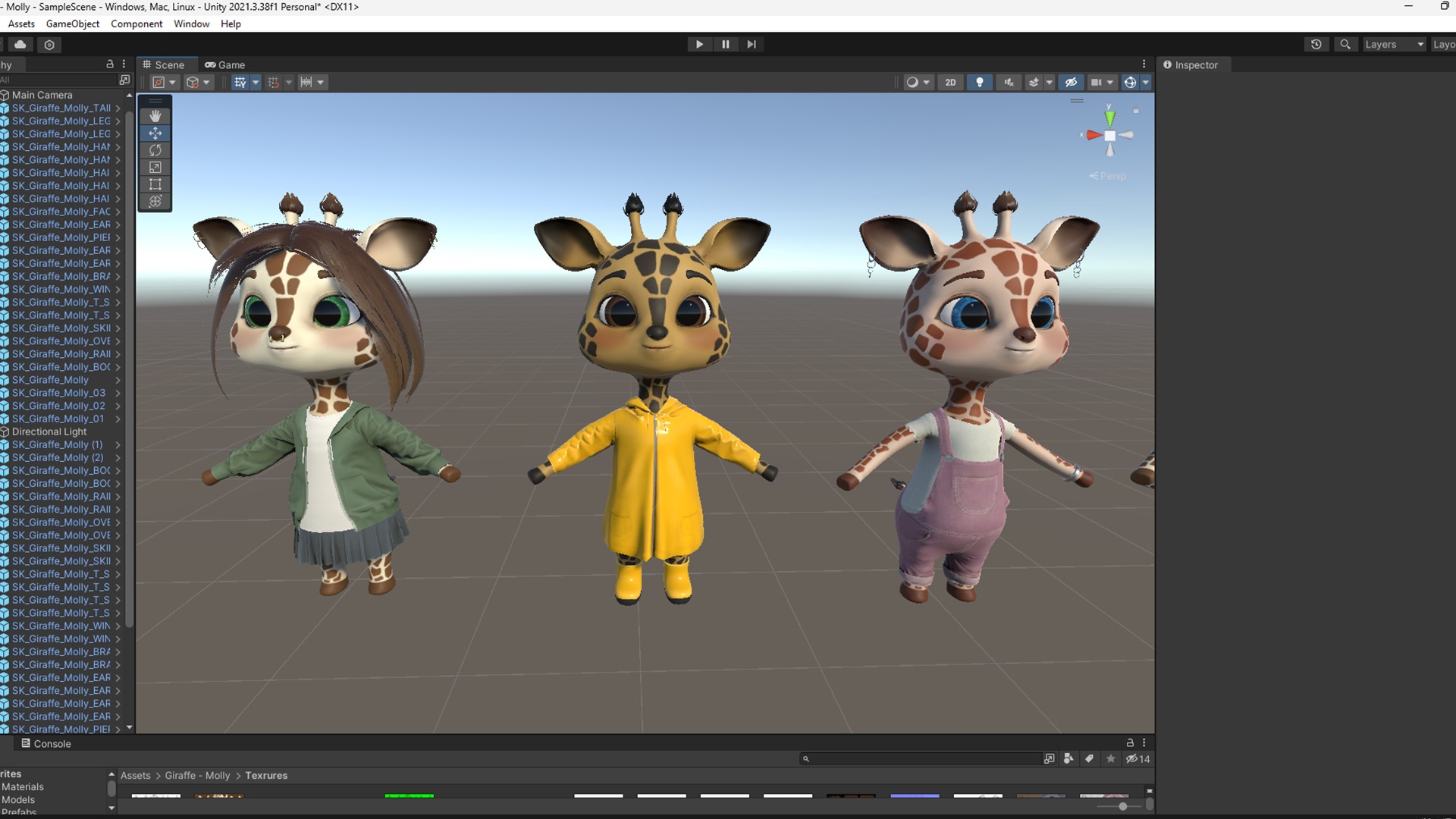Toggle scene effects rendering
Viewport: 1456px width, 819px height.
[x=1033, y=82]
